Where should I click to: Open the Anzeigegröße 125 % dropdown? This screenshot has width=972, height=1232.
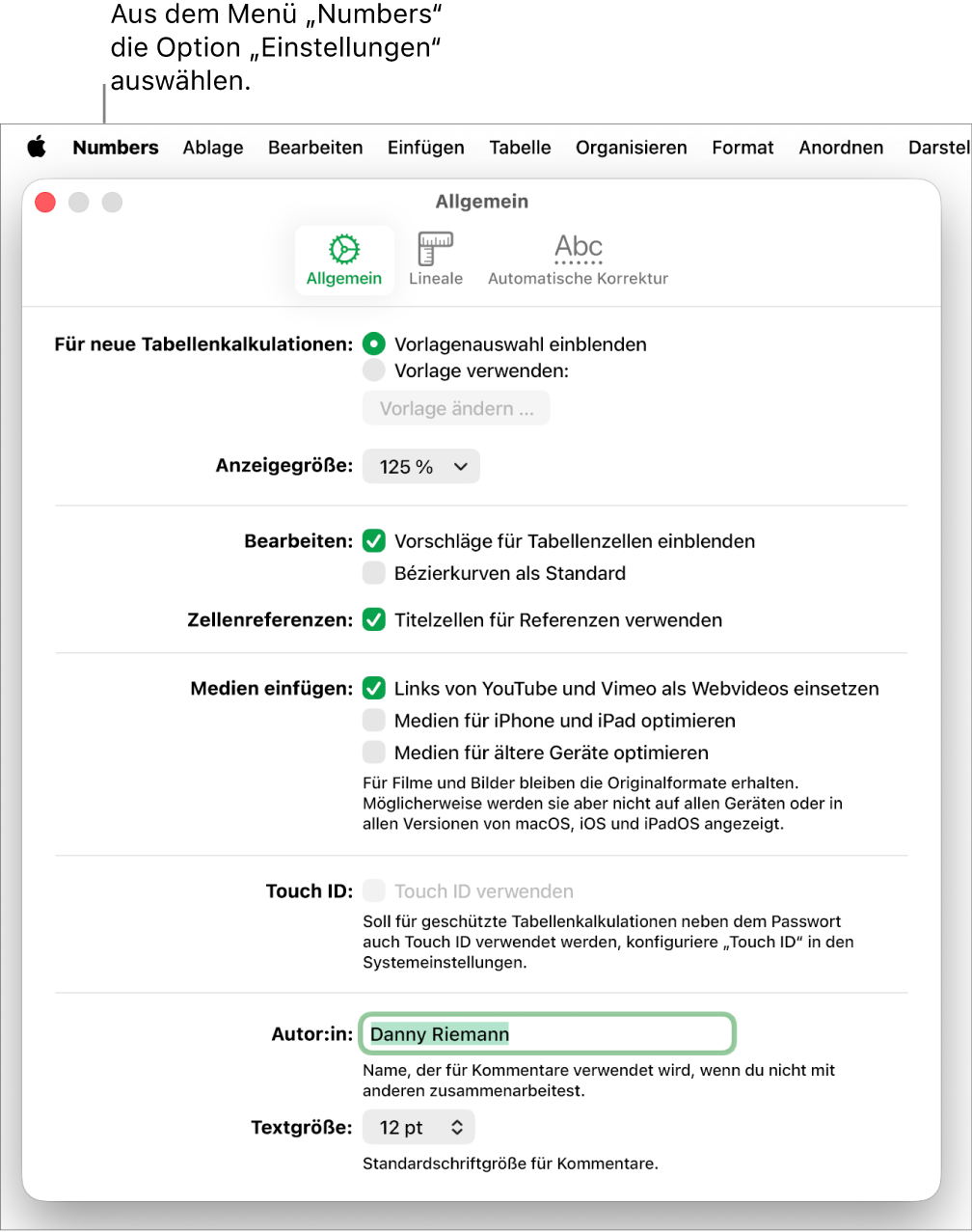tap(421, 467)
